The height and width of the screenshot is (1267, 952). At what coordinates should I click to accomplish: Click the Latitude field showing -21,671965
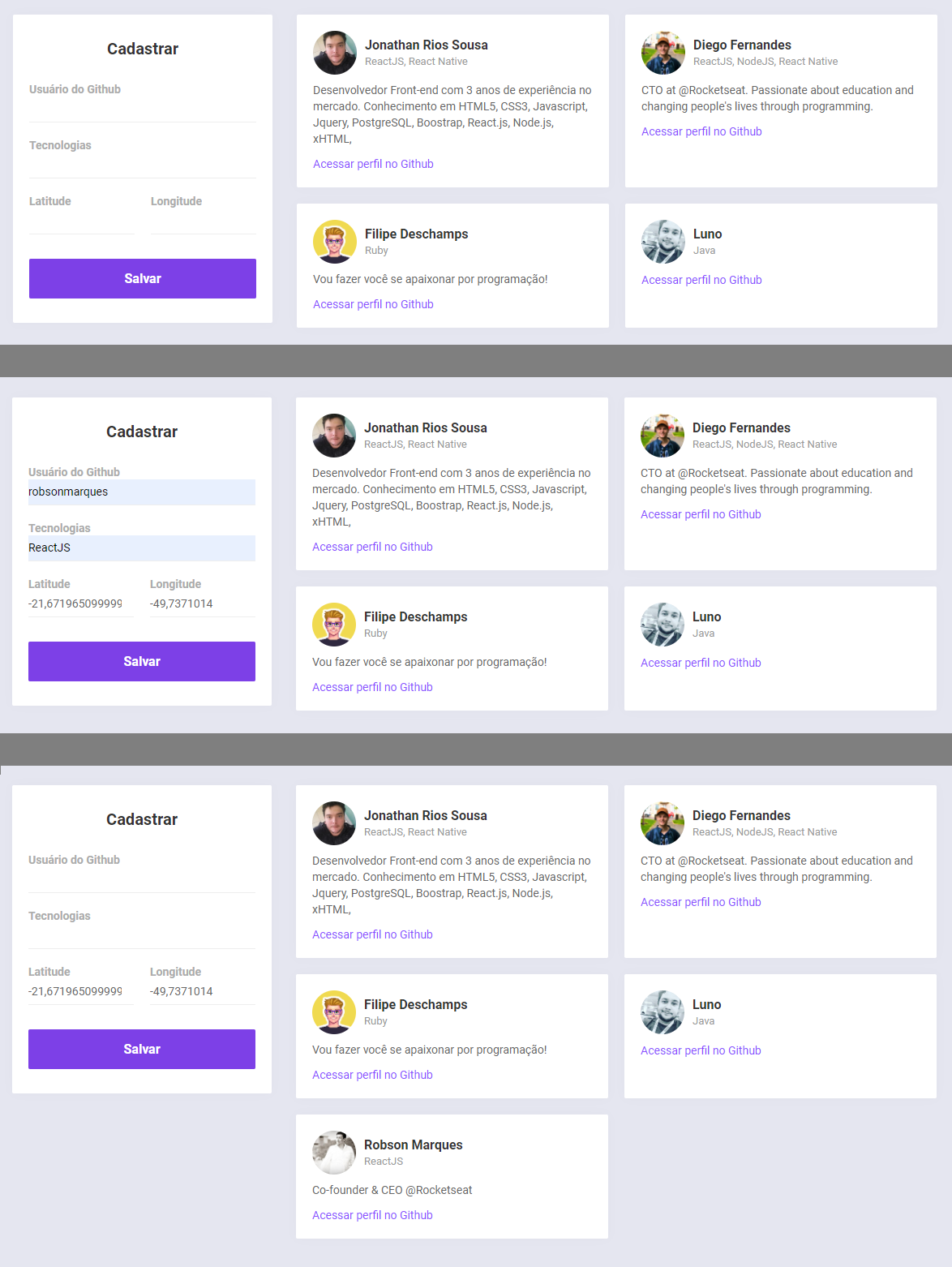(81, 603)
